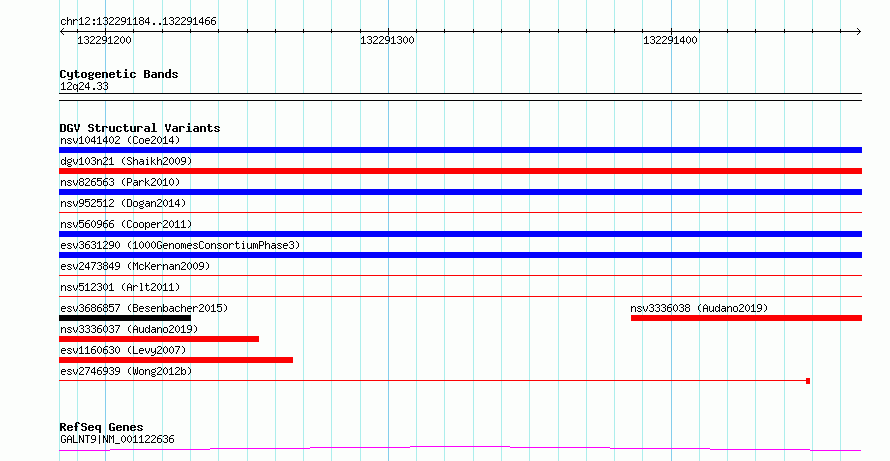Click the 132291300 ruler coordinate

click(387, 40)
